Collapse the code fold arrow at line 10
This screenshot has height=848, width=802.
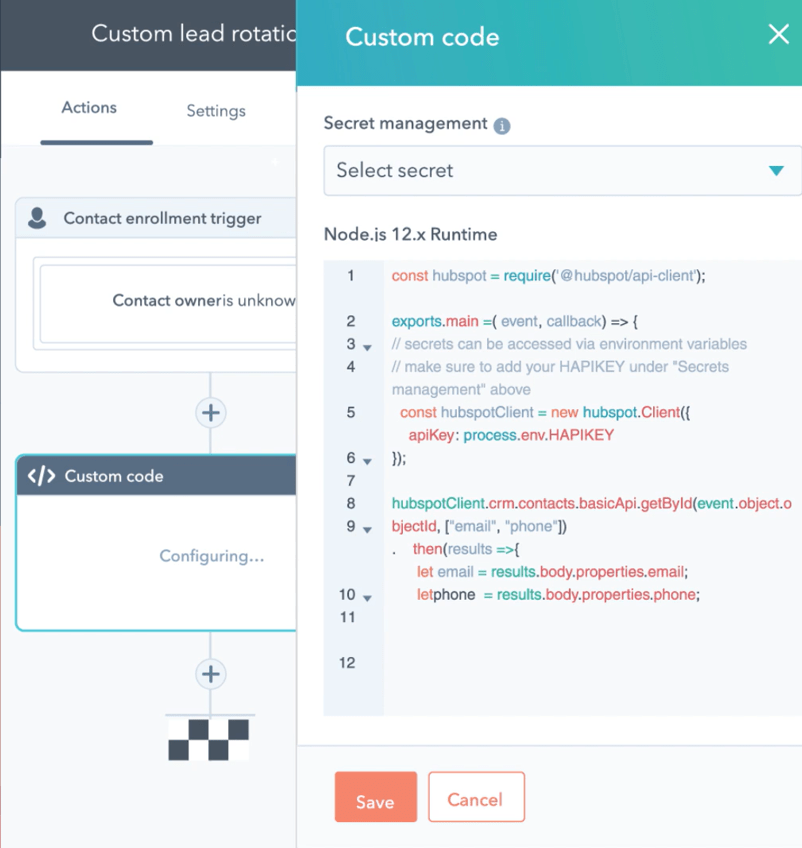point(367,598)
